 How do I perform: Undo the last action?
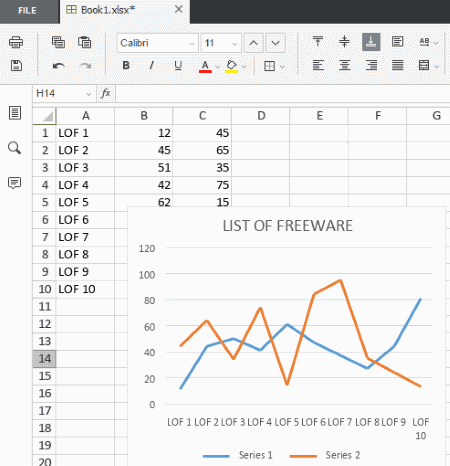[x=59, y=66]
